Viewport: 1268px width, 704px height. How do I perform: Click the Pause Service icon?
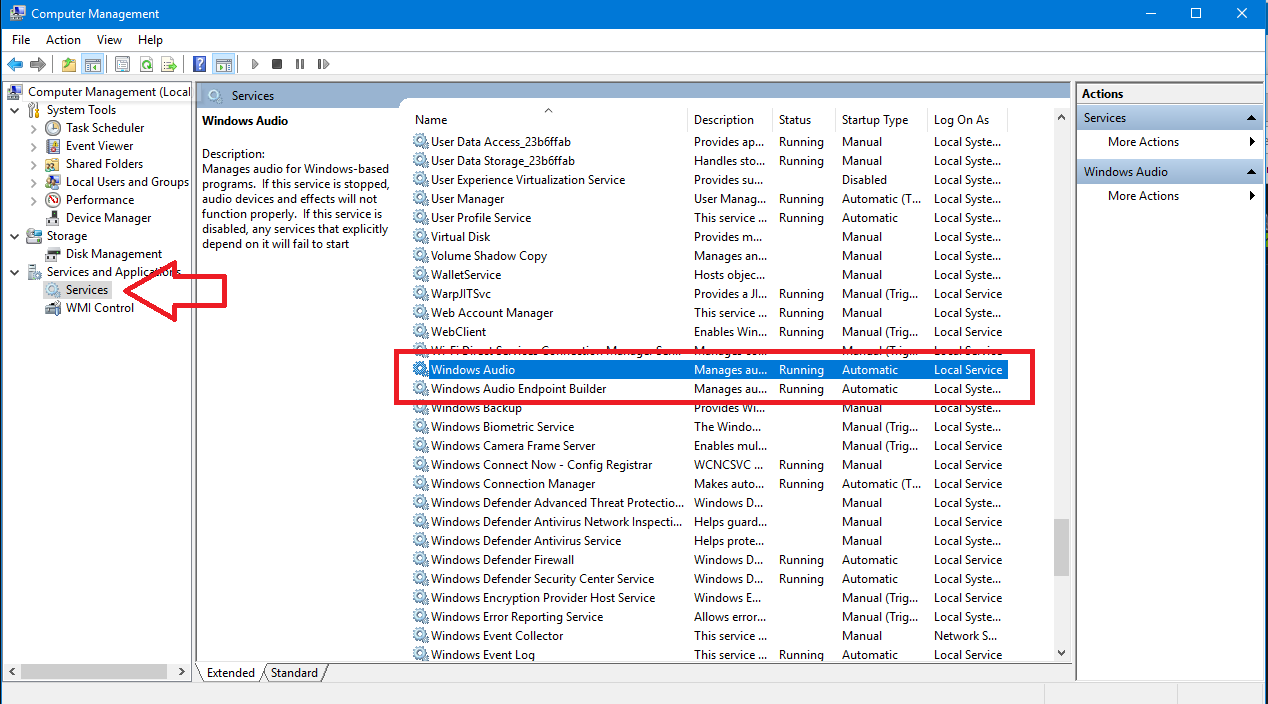click(300, 64)
